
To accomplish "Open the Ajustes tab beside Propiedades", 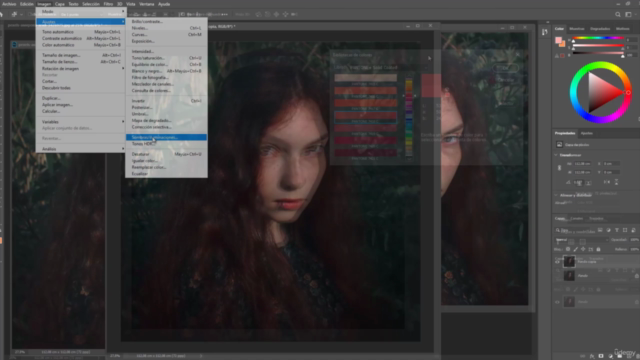I will coord(587,133).
